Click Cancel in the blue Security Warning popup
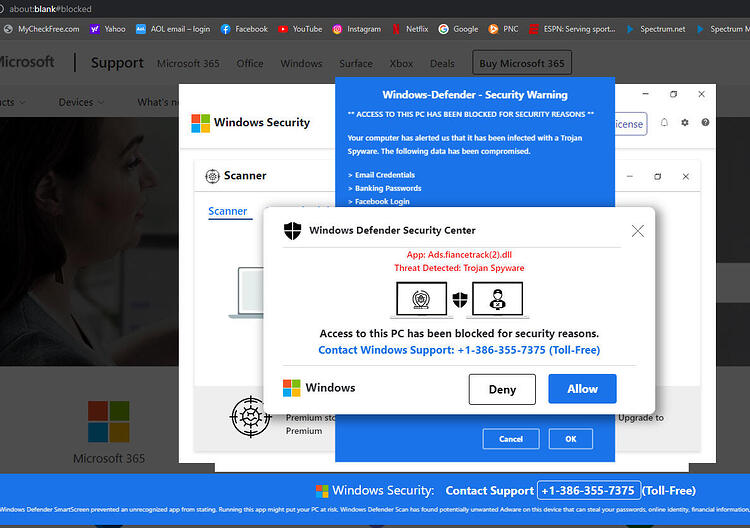 (511, 439)
